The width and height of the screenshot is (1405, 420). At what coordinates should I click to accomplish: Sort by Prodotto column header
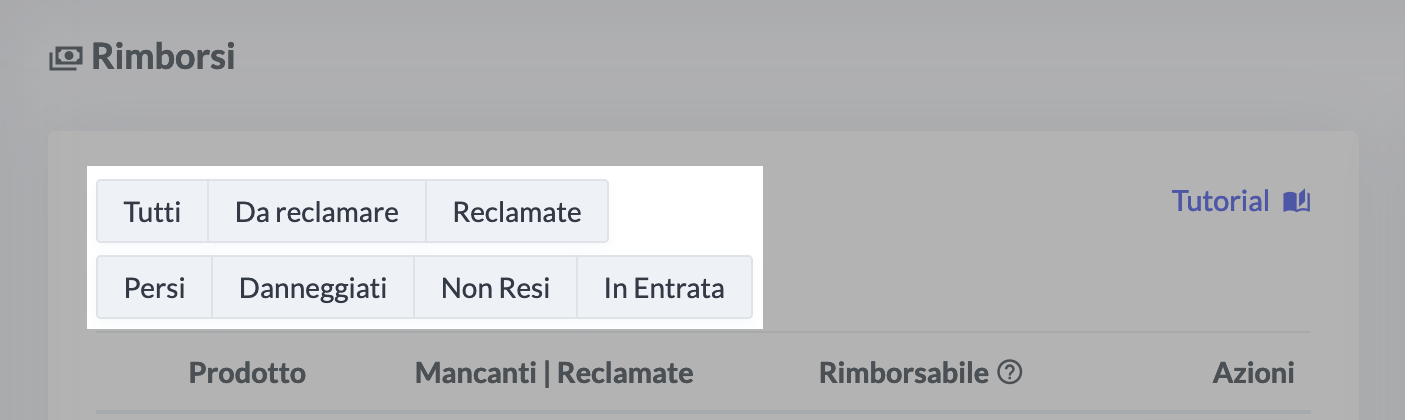point(247,374)
